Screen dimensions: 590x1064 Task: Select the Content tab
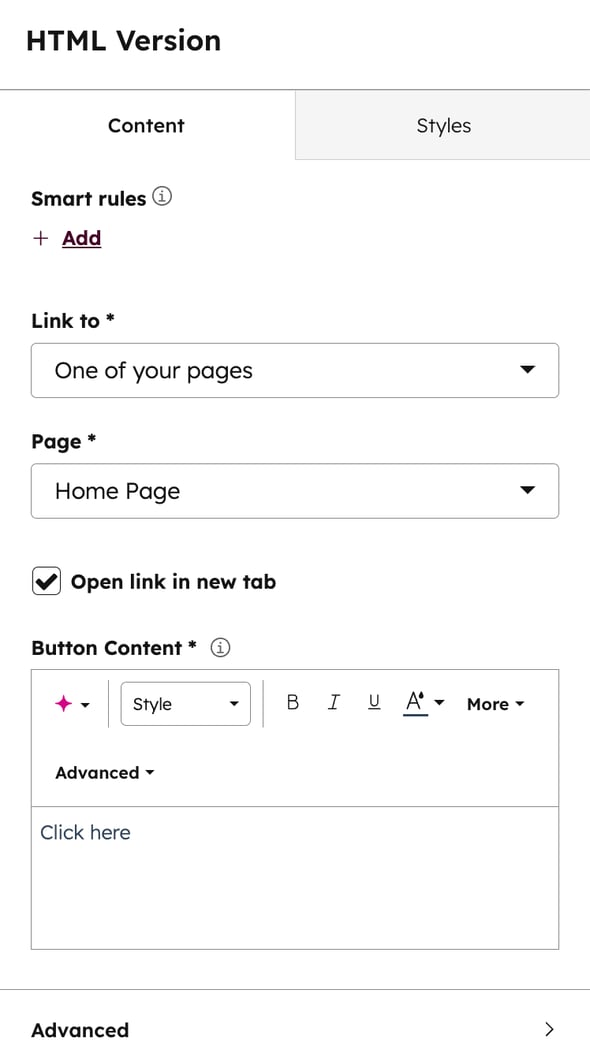[x=146, y=125]
